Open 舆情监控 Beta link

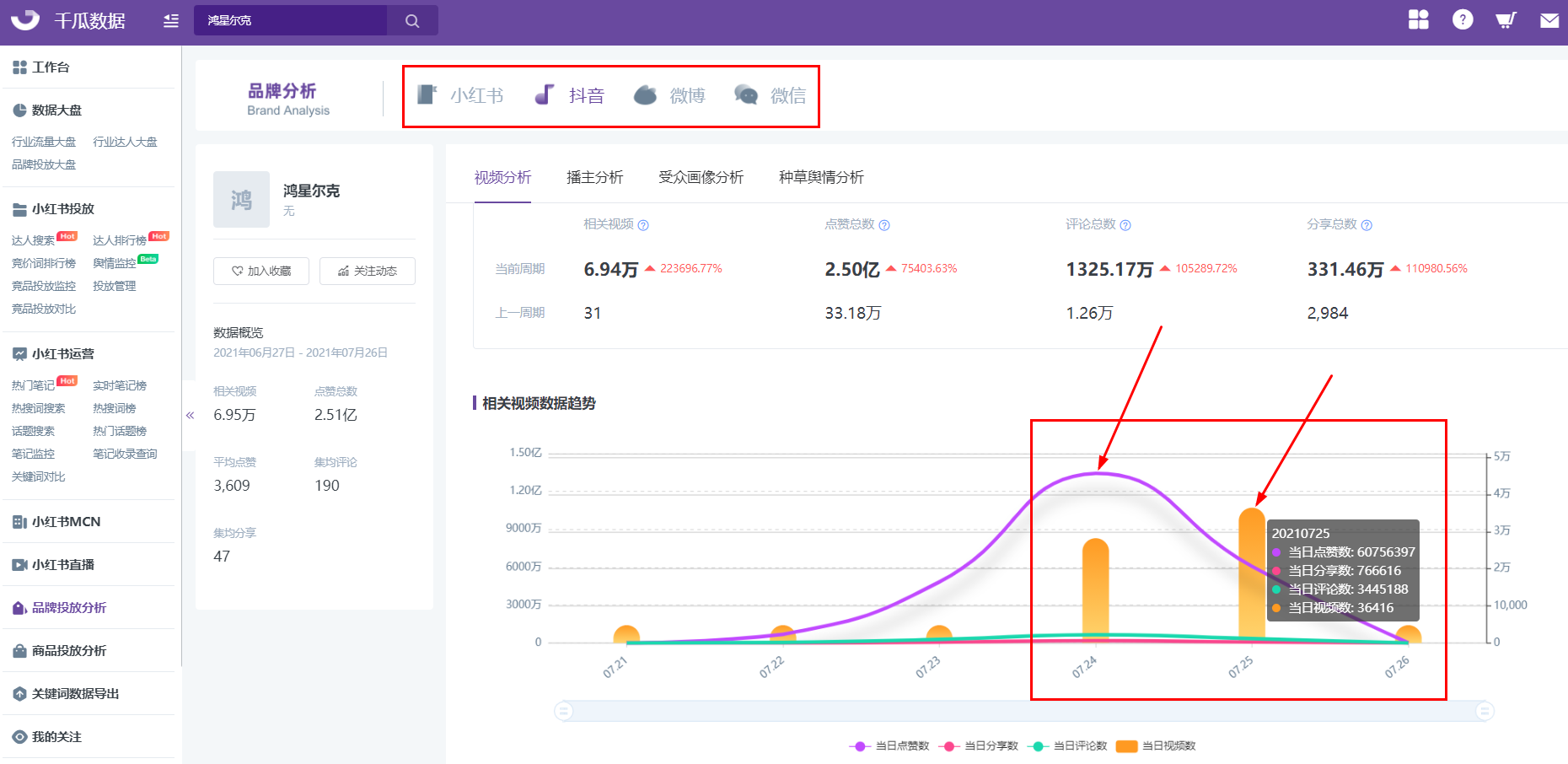(x=115, y=263)
